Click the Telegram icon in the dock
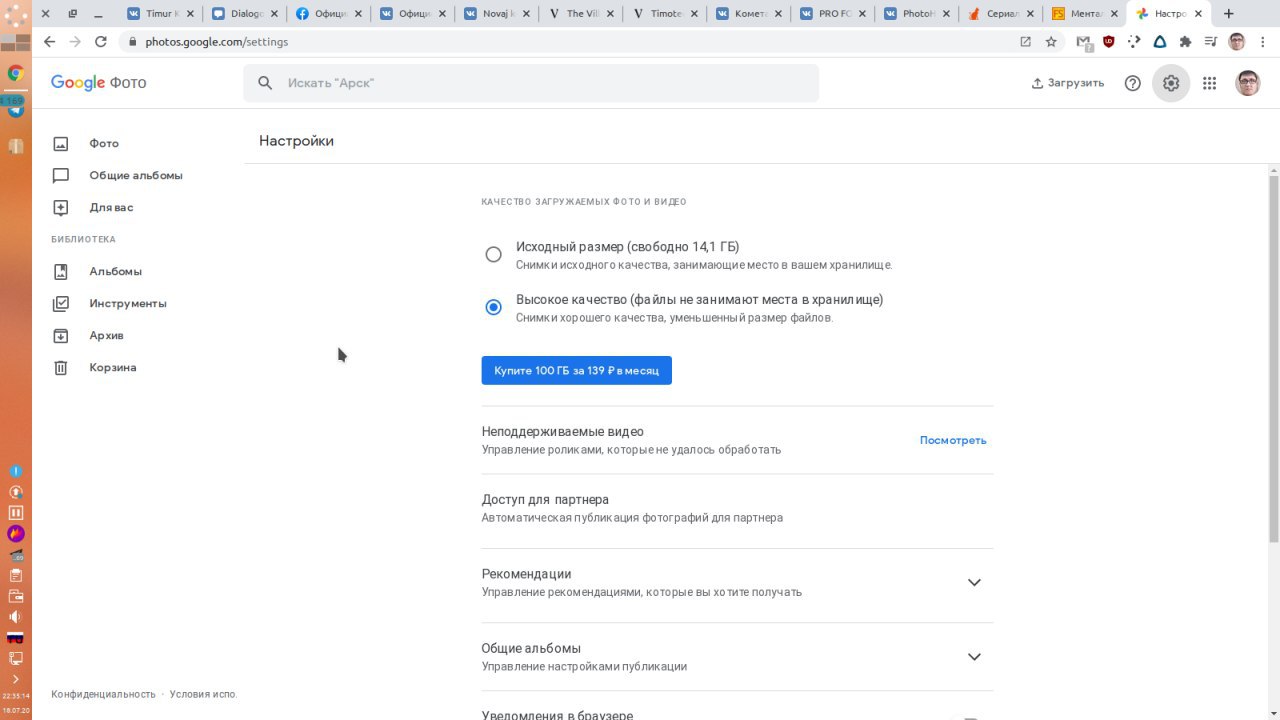Viewport: 1280px width, 720px height. click(15, 108)
